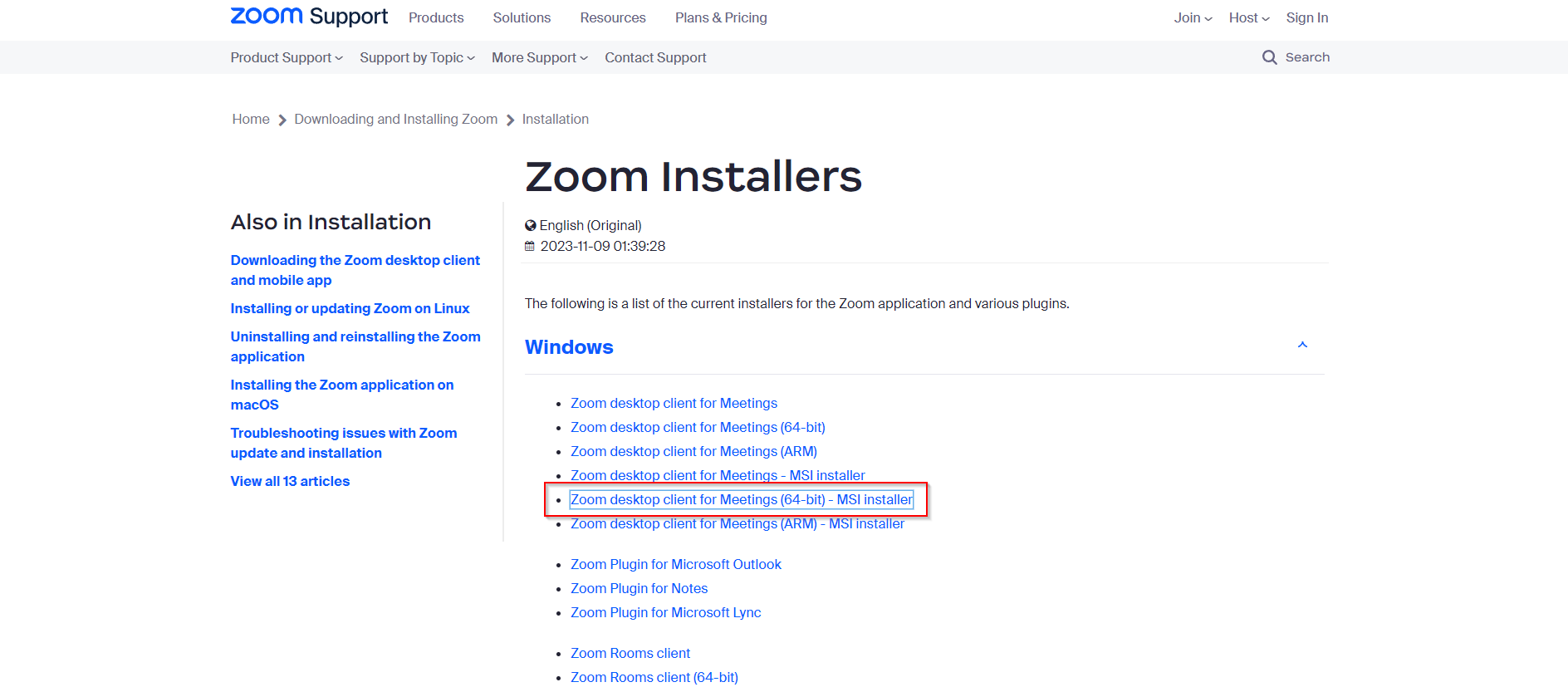
Task: Open the Support by Topic dropdown
Action: click(x=417, y=57)
